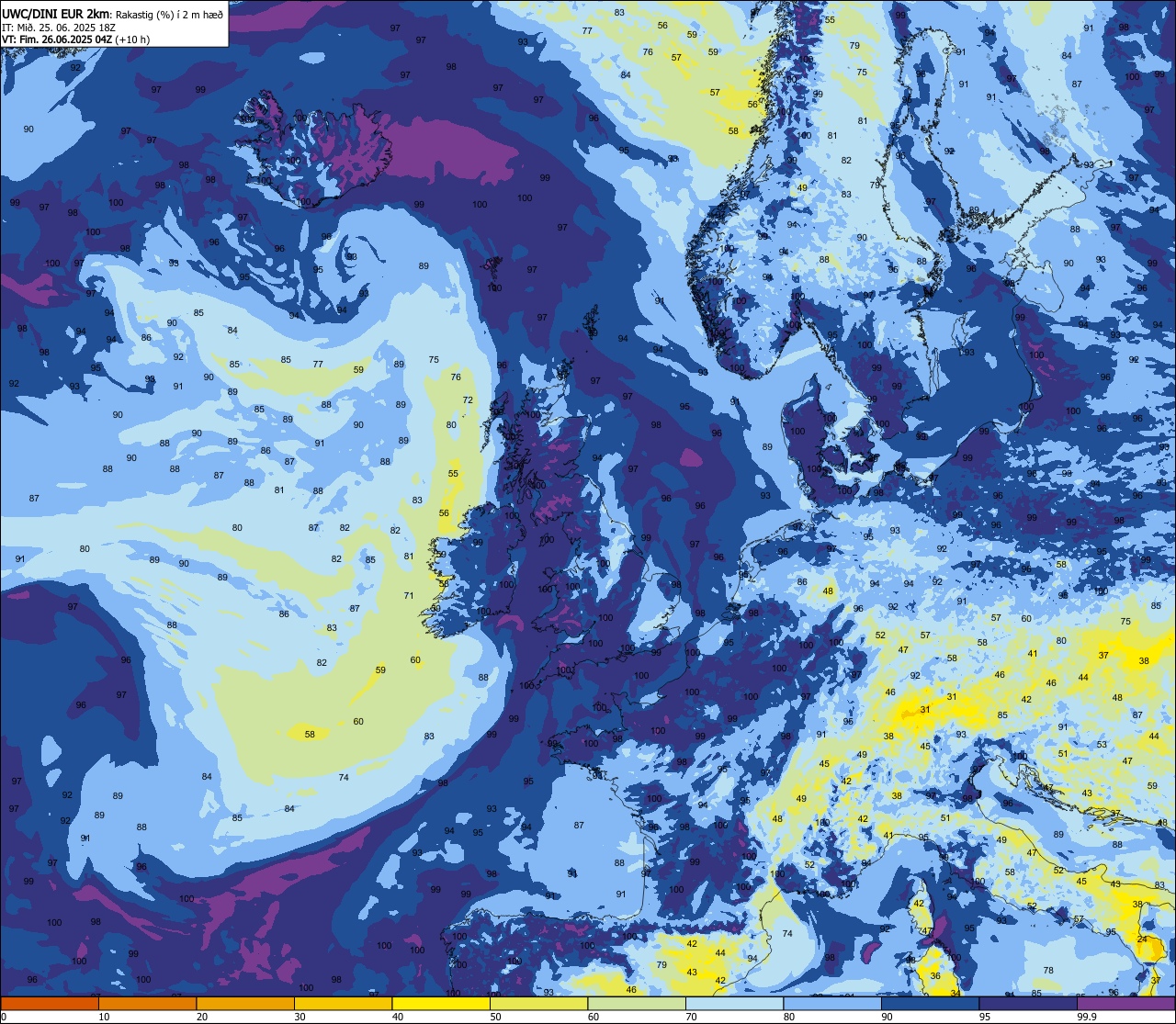Click the "UWC/DINI EUR 2km" title text
Image resolution: width=1176 pixels, height=1024 pixels.
coord(56,14)
